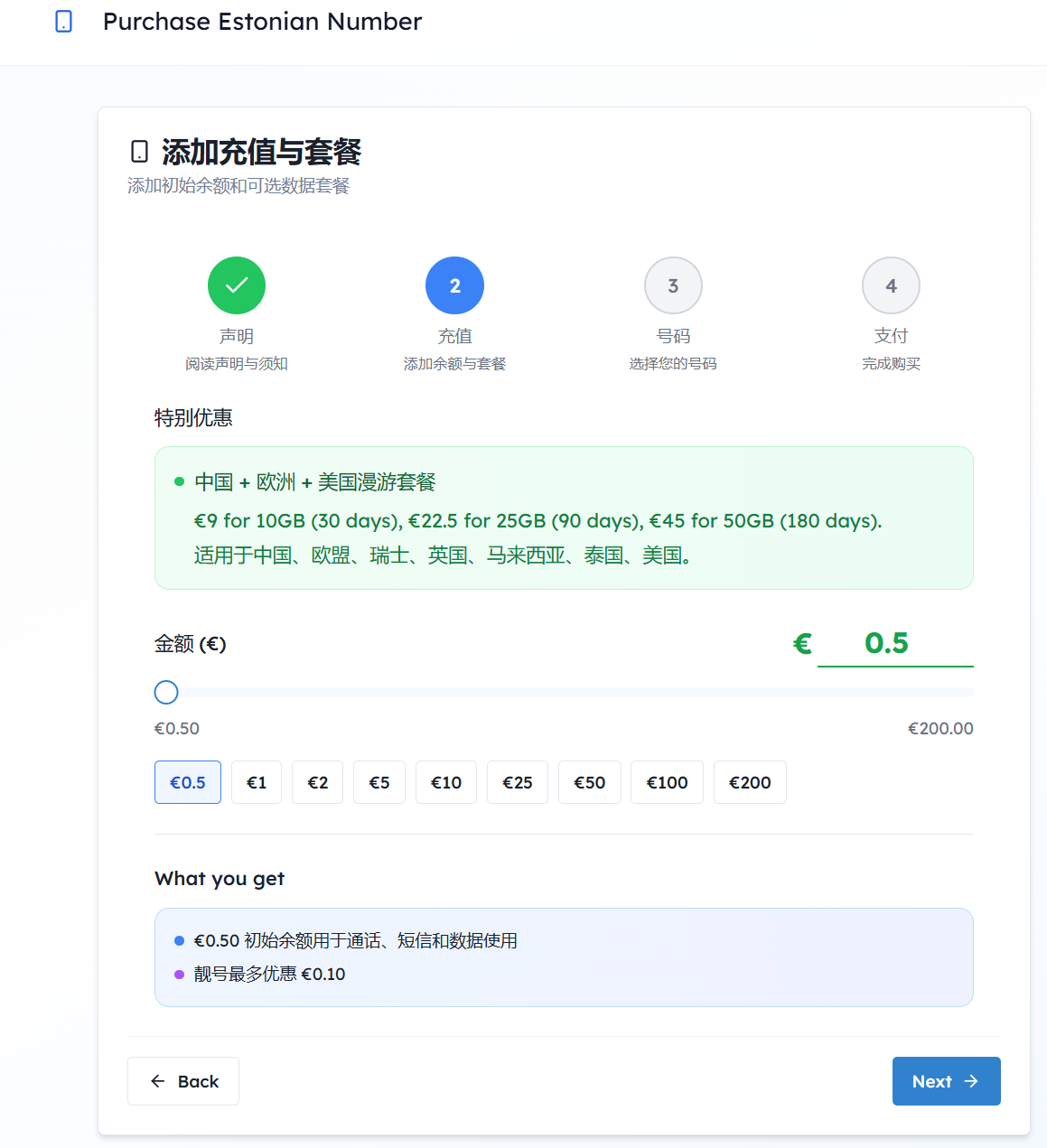The height and width of the screenshot is (1148, 1047).
Task: Click the green checkmark step circle 声明
Action: click(237, 285)
